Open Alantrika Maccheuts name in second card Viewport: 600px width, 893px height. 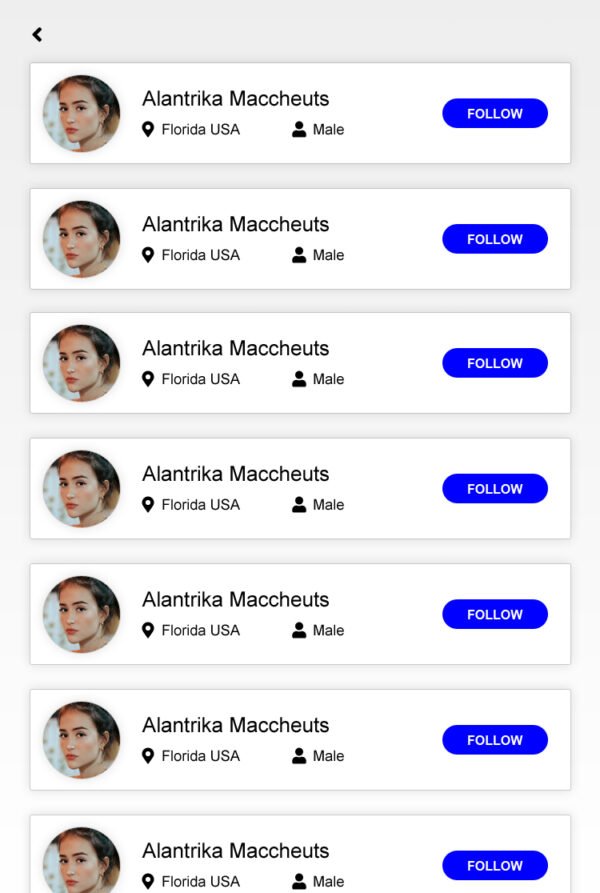tap(235, 224)
